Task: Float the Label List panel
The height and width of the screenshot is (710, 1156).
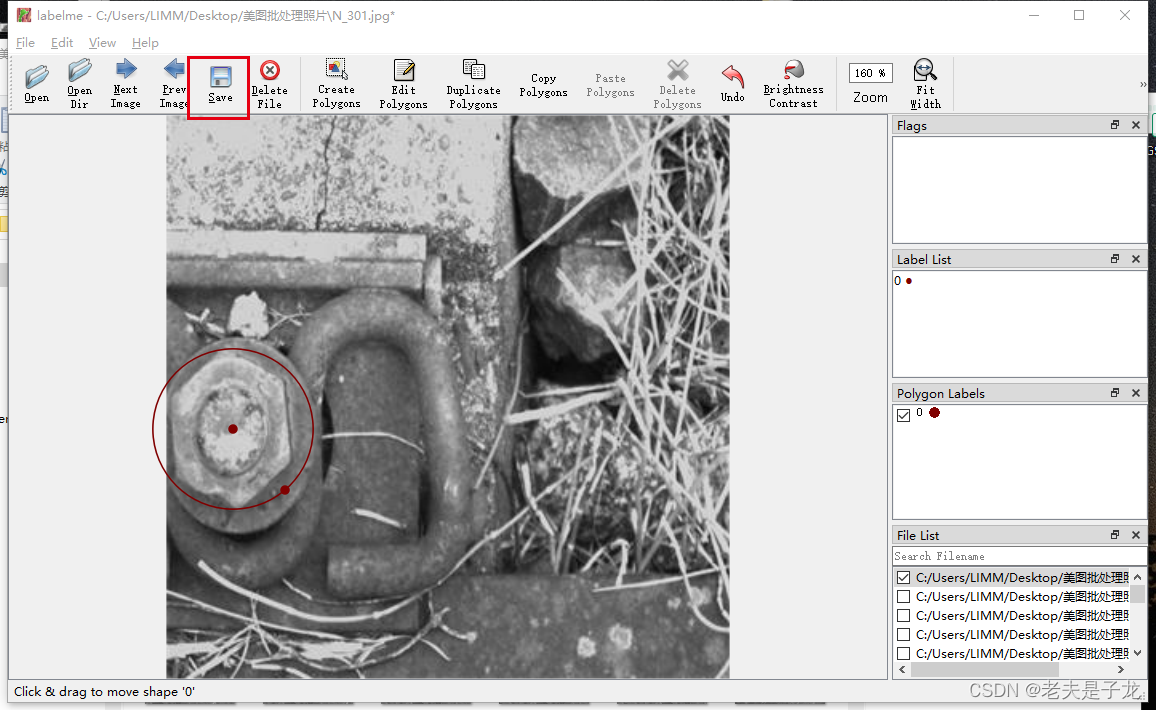Action: 1115,259
